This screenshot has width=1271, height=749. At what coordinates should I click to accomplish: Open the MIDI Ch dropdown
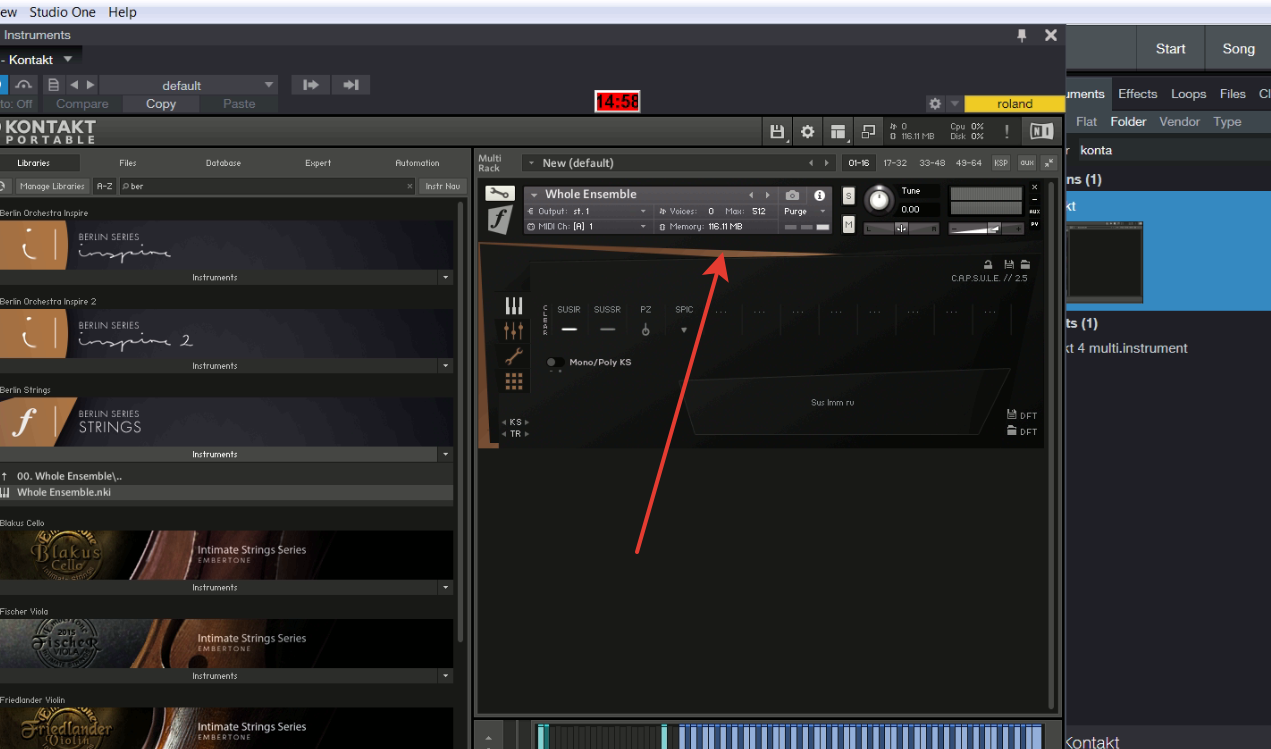point(588,227)
